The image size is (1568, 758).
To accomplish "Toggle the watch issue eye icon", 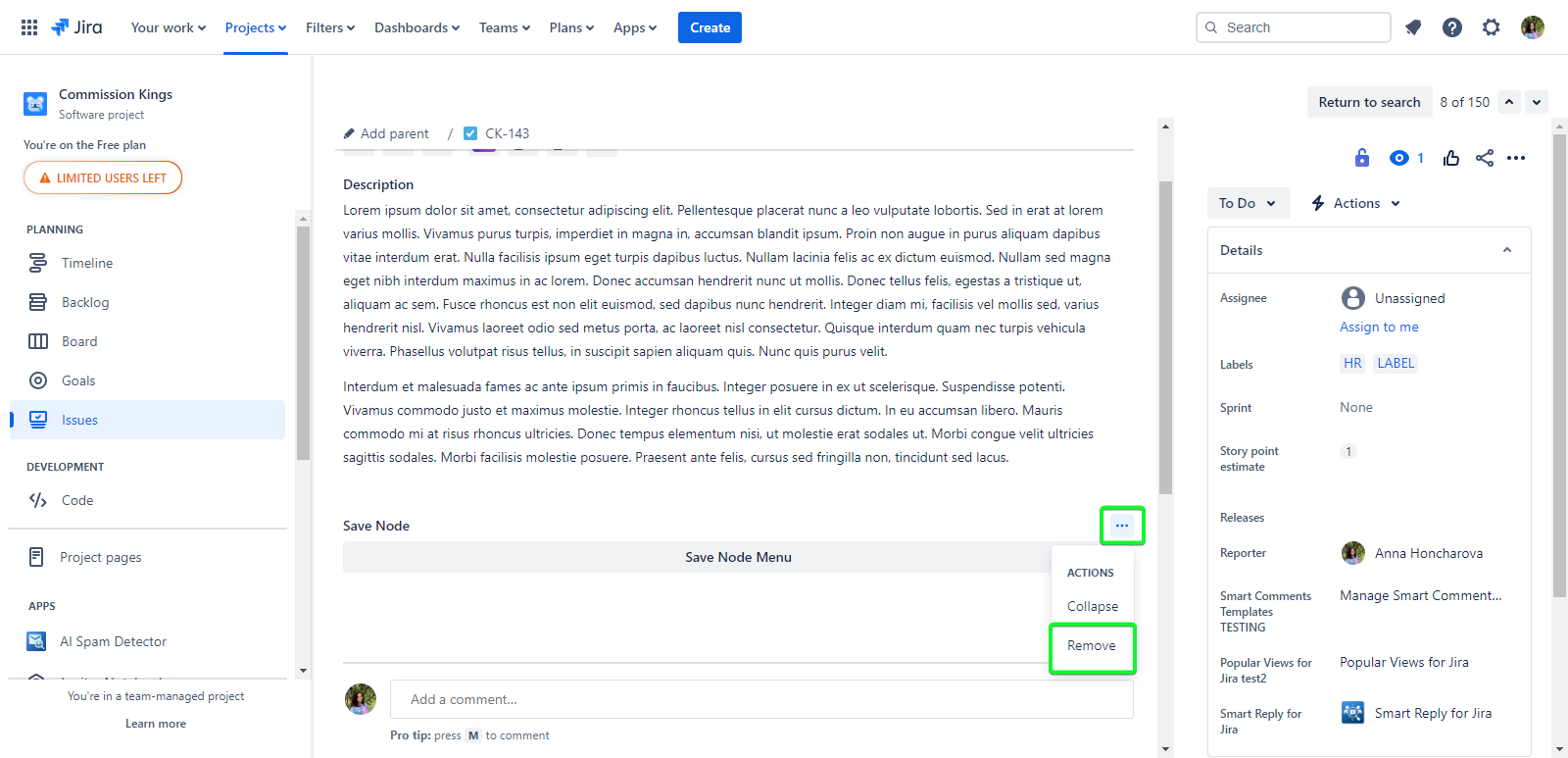I will (1399, 158).
